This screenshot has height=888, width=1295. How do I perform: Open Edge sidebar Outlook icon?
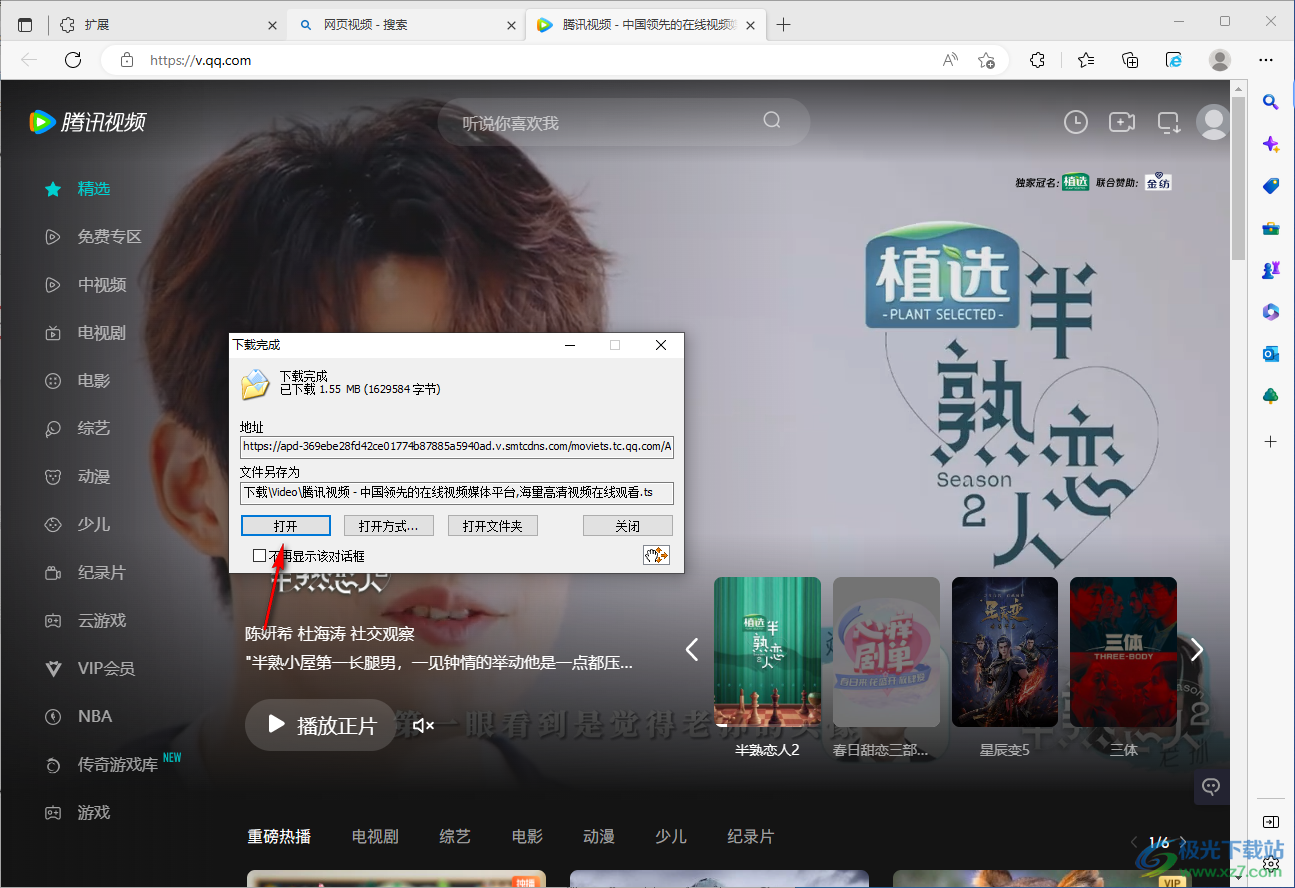(1271, 354)
